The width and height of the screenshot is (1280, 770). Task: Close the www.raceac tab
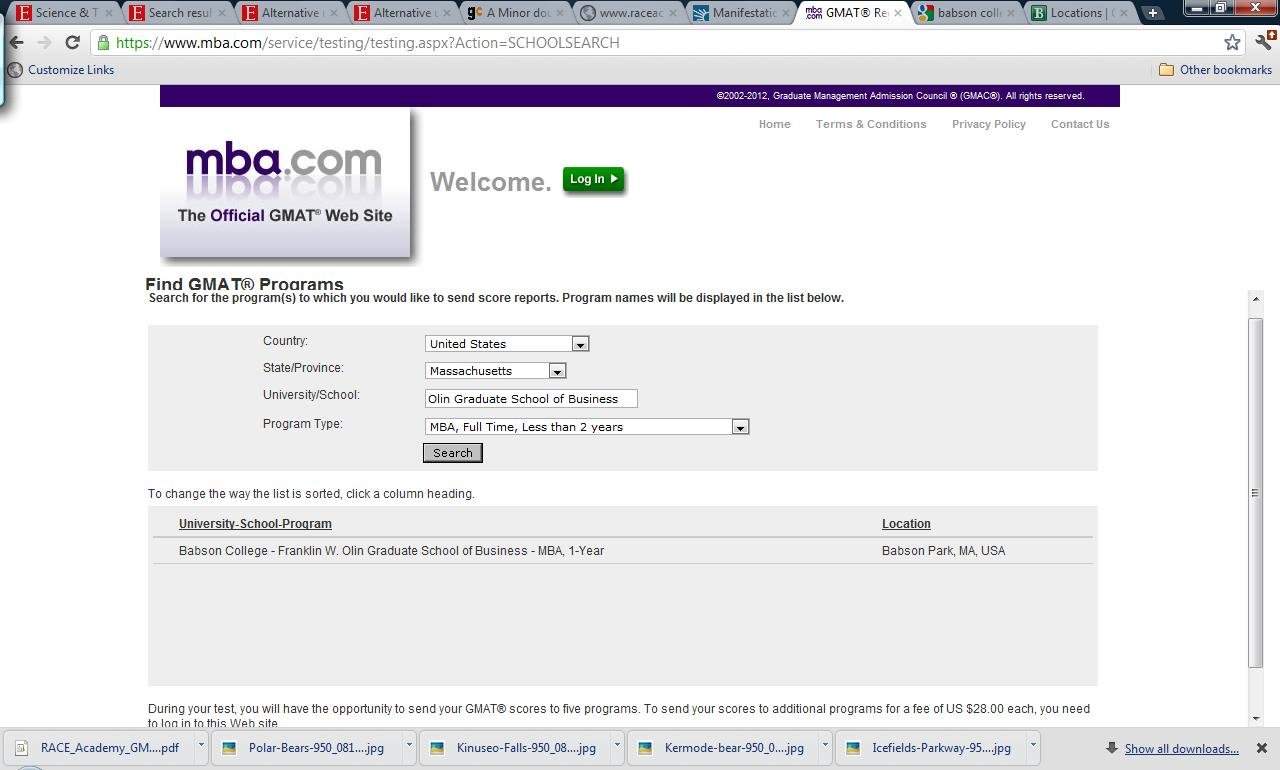(x=675, y=13)
